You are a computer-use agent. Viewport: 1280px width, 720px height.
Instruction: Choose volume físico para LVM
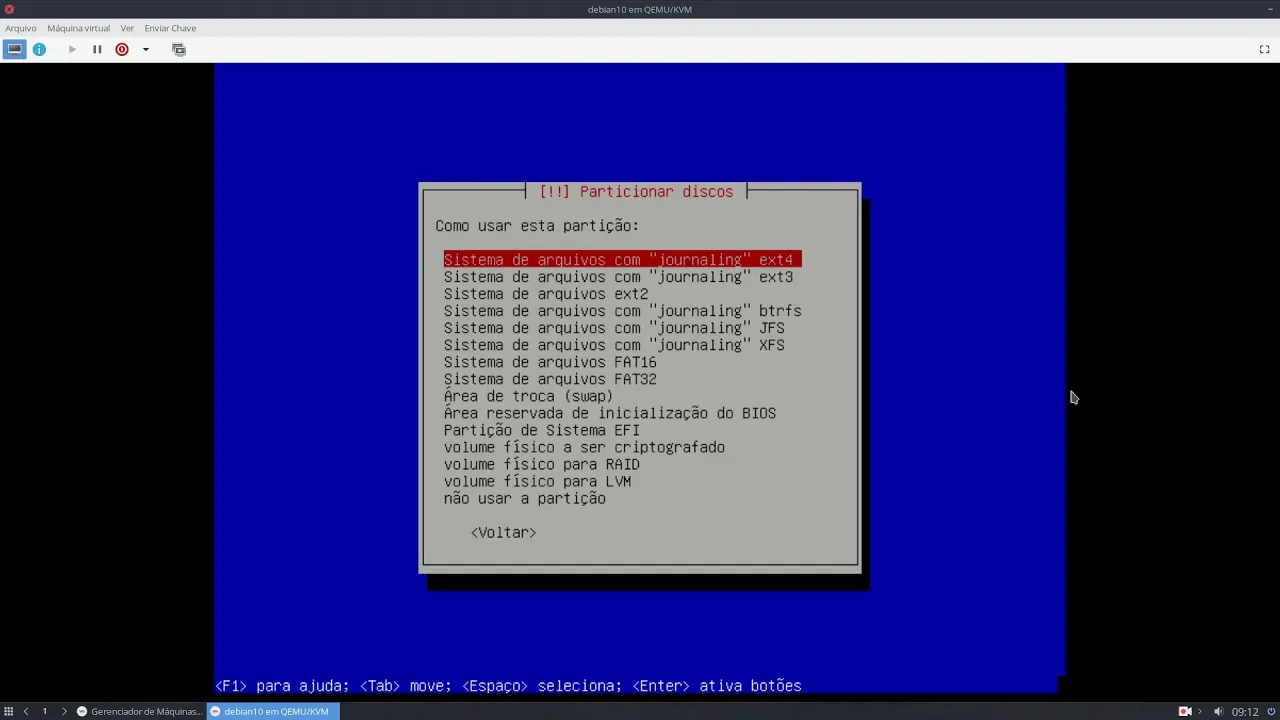[x=537, y=481]
